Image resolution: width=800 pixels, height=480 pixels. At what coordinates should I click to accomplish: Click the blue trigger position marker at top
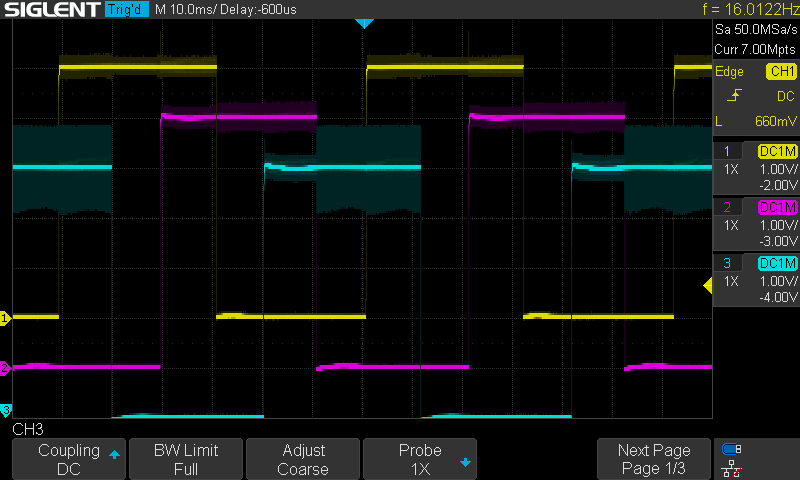(364, 23)
